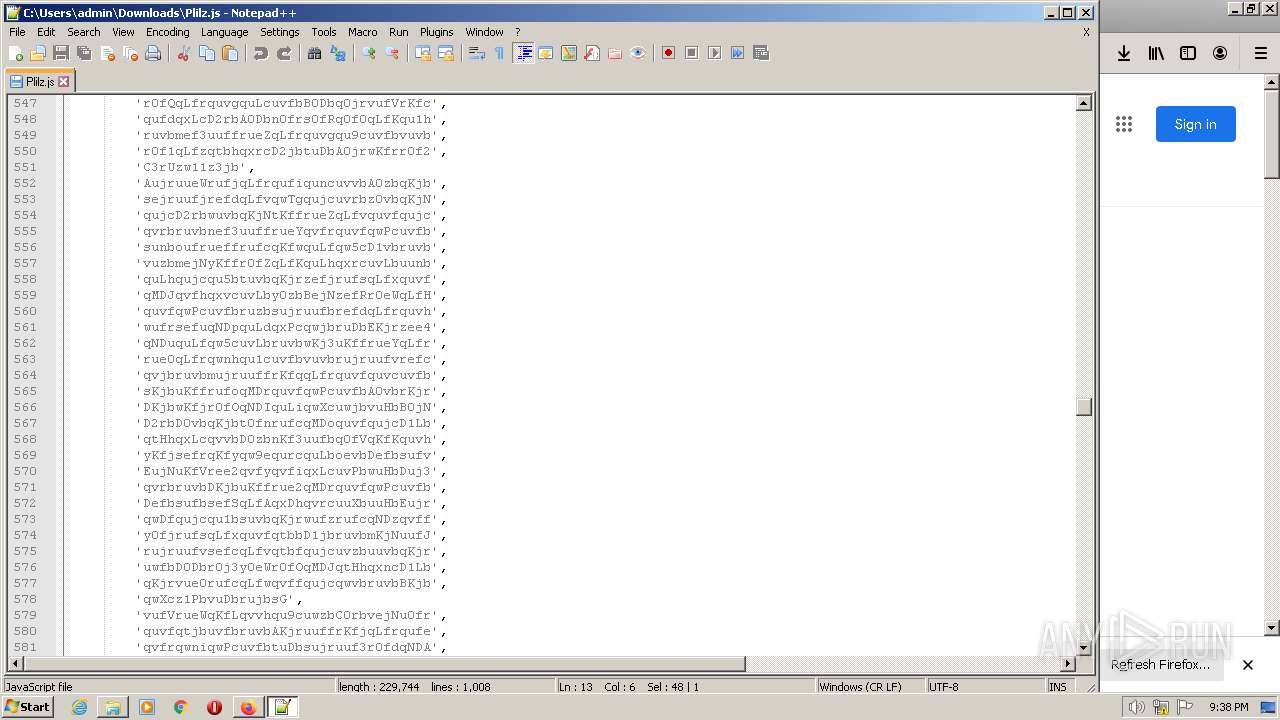Screen dimensions: 1280x720
Task: Open the Google apps grid icon
Action: pos(1124,124)
